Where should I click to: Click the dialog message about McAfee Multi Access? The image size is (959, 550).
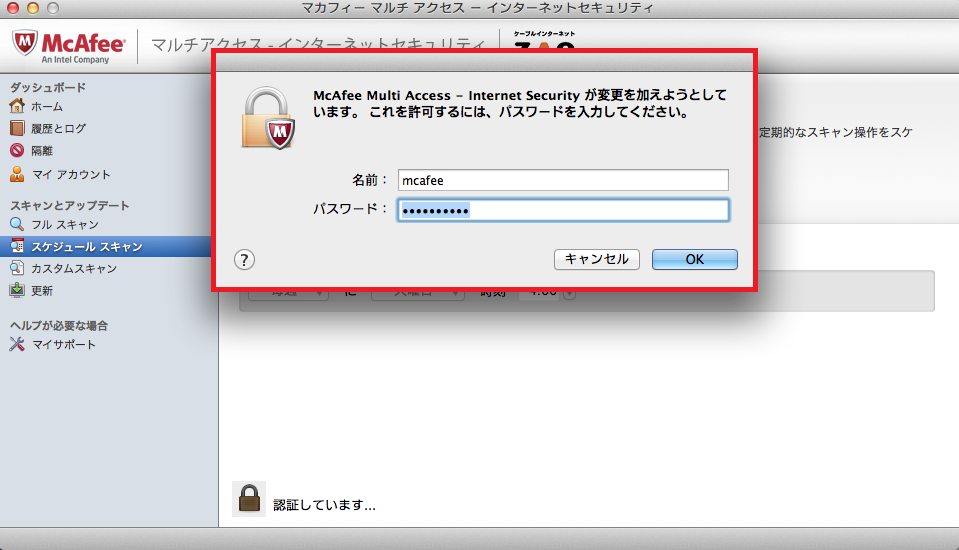click(520, 103)
